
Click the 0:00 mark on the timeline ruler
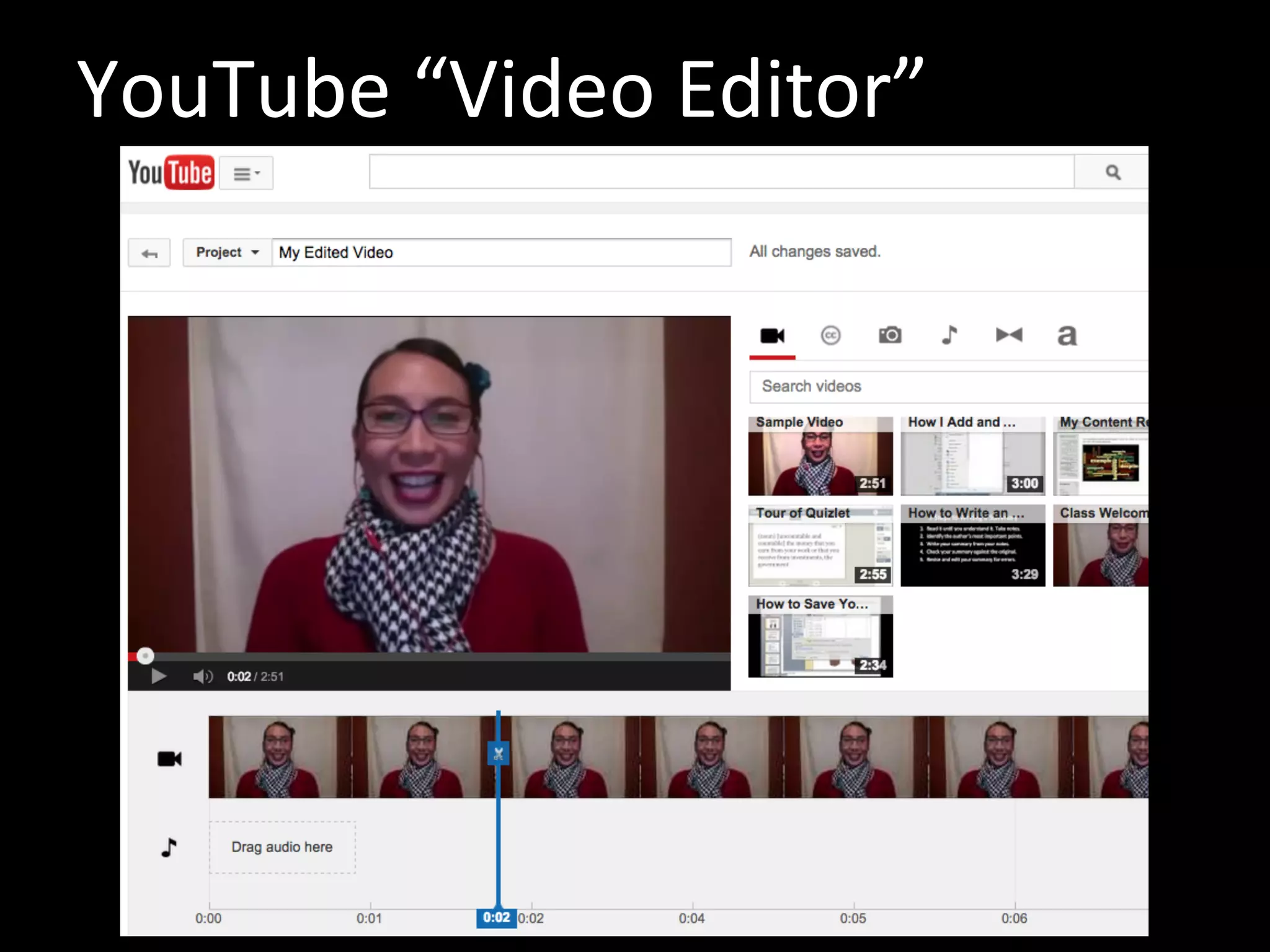(208, 918)
